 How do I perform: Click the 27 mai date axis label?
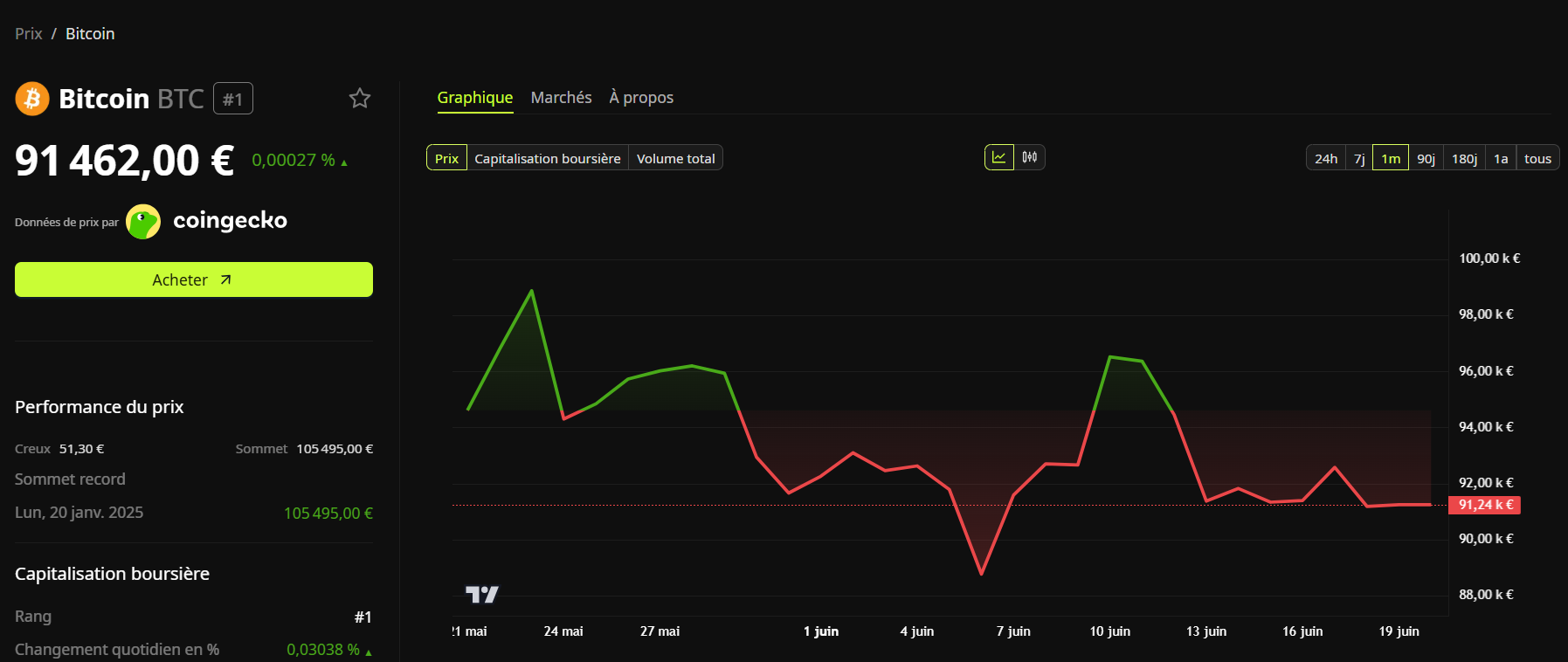coord(660,631)
